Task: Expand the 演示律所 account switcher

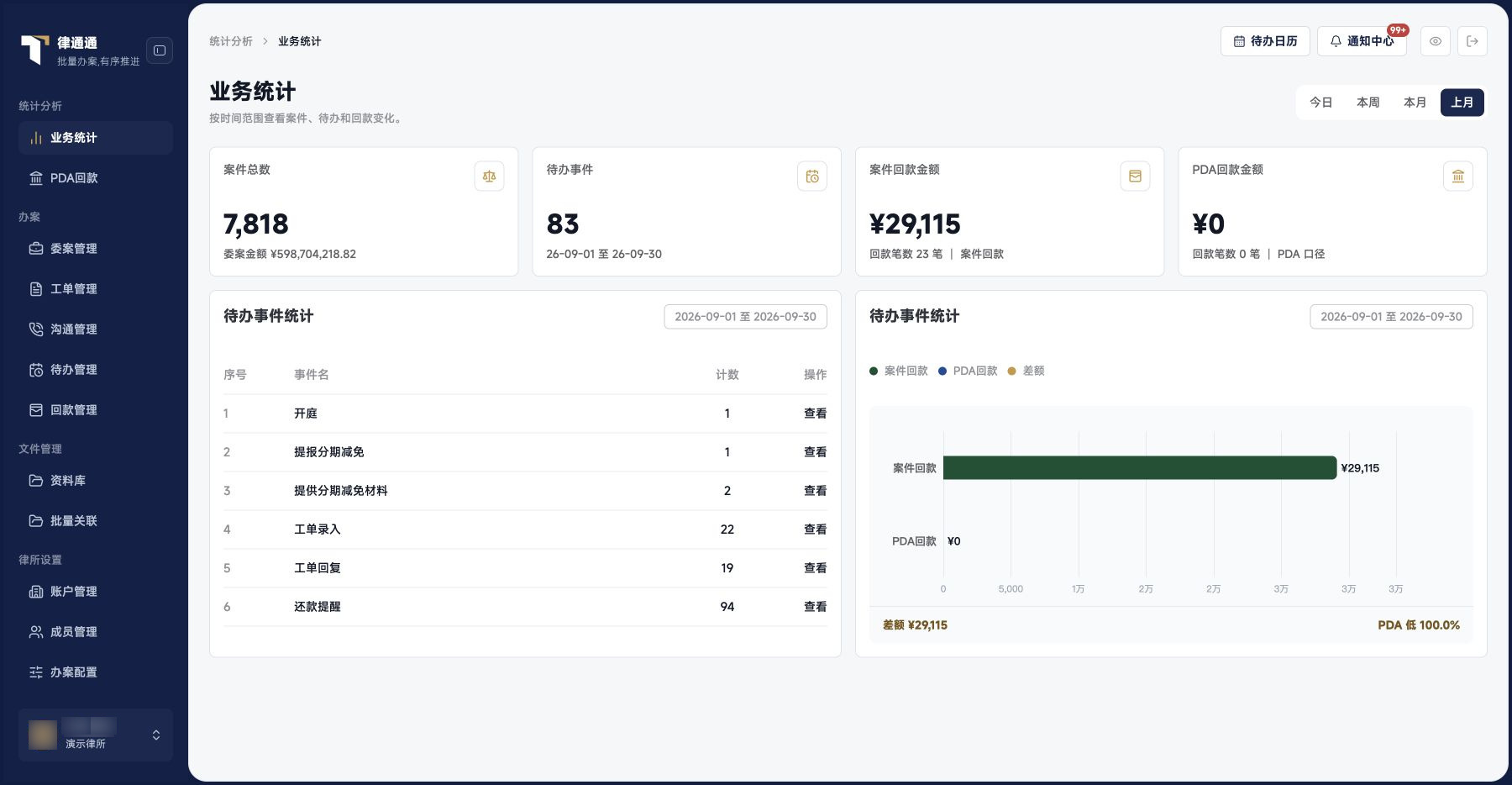Action: (x=96, y=735)
